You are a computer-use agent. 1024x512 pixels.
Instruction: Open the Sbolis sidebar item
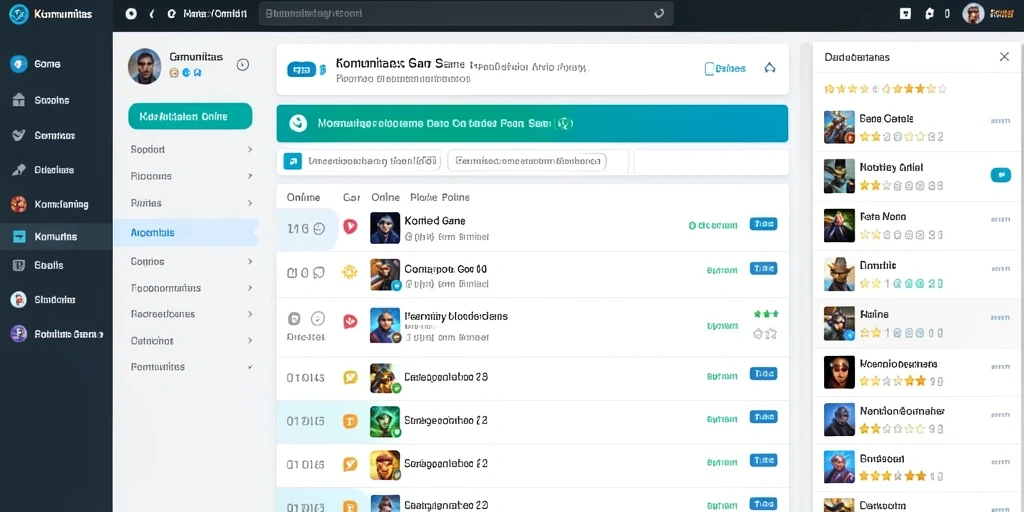tap(38, 265)
